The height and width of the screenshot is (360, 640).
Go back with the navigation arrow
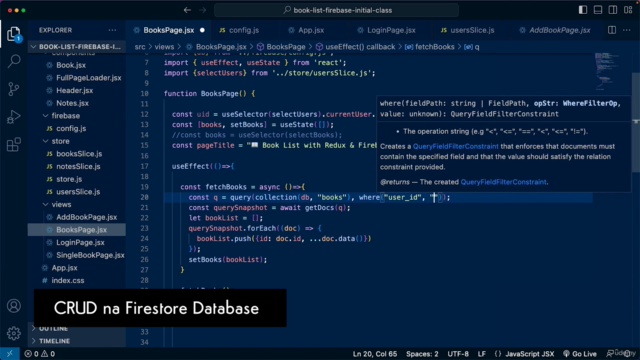(187, 10)
